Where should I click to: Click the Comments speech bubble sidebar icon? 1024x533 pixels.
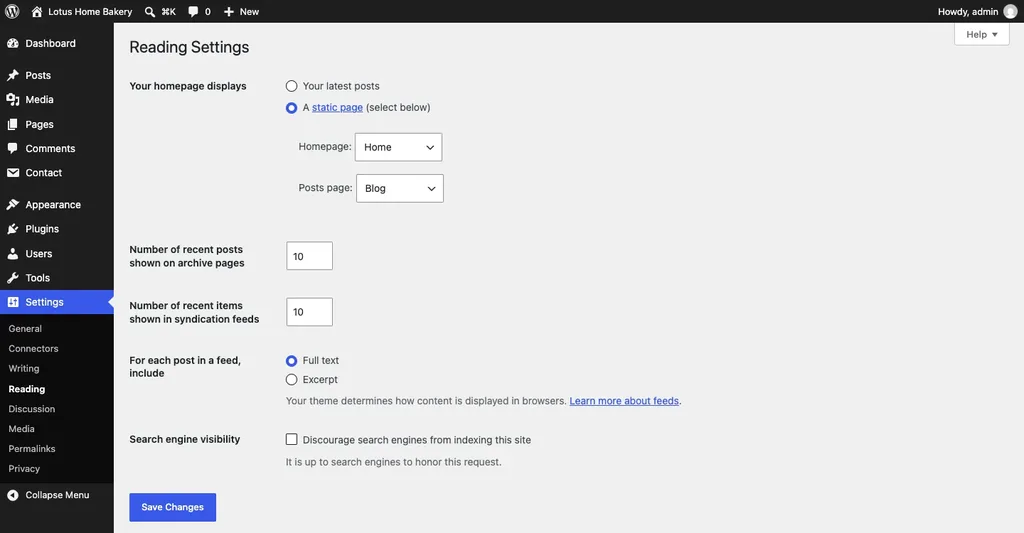point(12,148)
